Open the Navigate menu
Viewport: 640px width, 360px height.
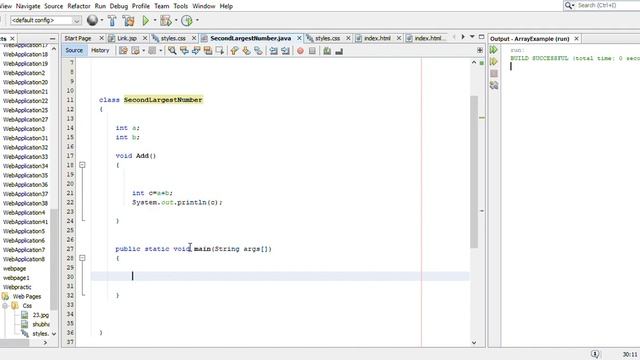coord(28,6)
